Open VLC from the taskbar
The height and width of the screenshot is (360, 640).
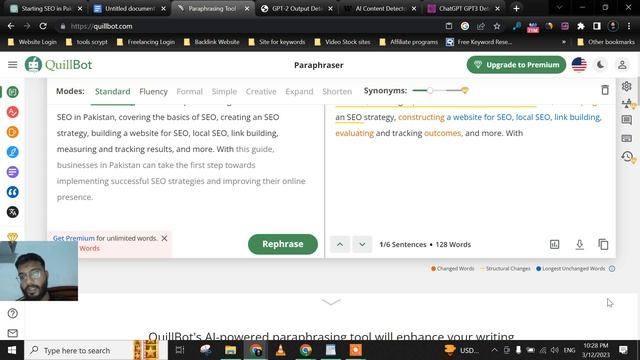280,350
